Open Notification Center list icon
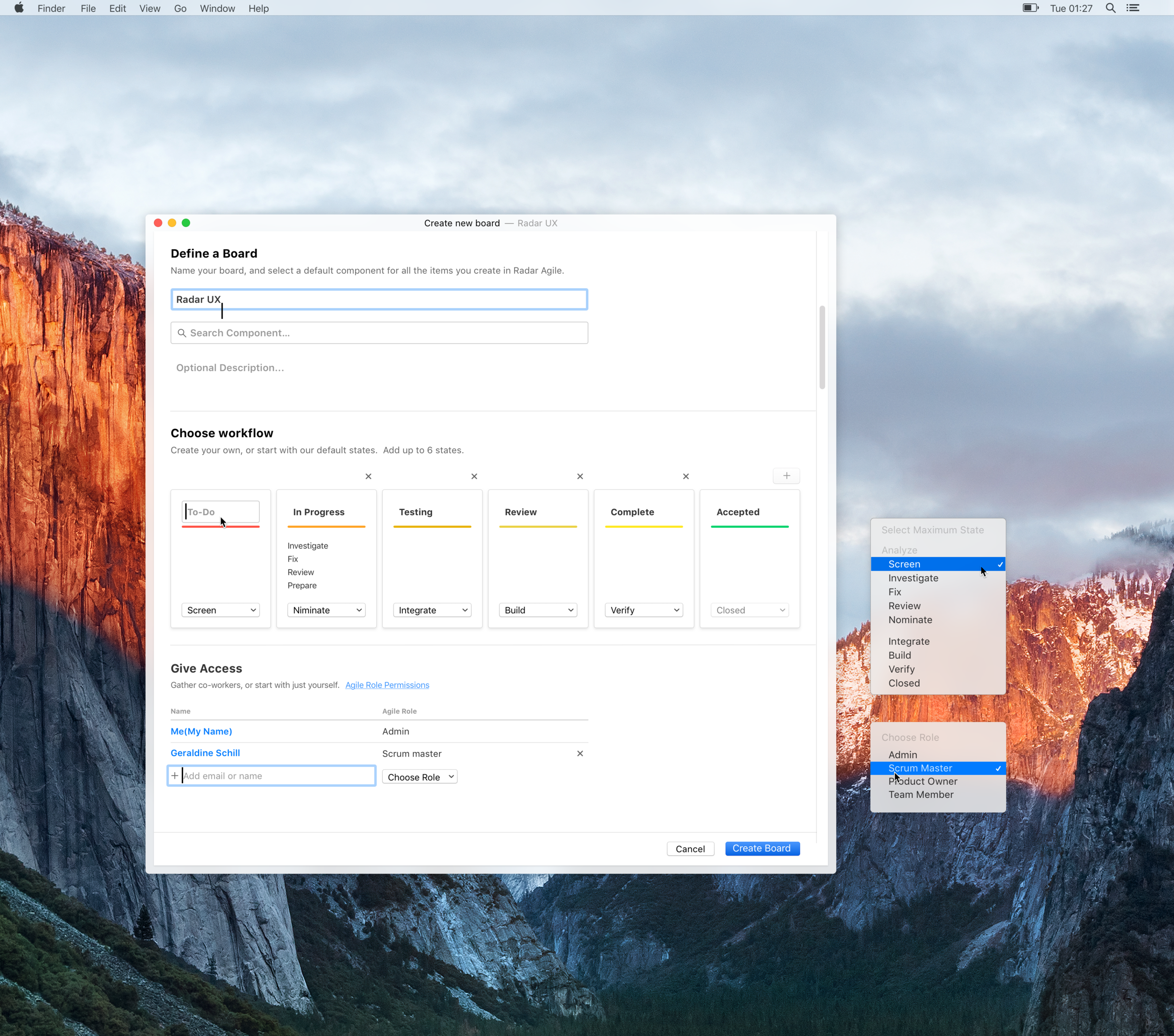 pyautogui.click(x=1132, y=8)
